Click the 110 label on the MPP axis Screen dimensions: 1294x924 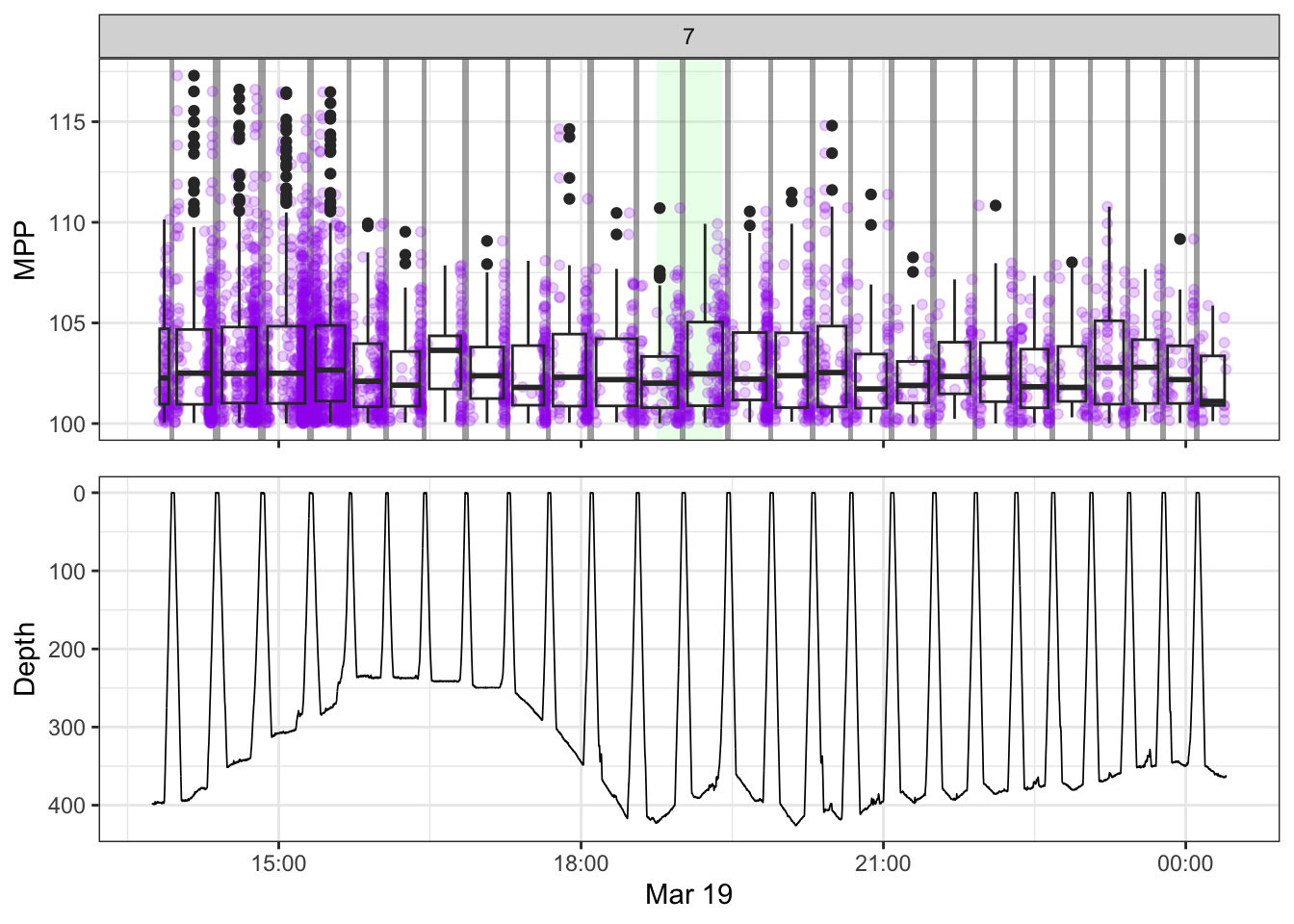click(67, 222)
